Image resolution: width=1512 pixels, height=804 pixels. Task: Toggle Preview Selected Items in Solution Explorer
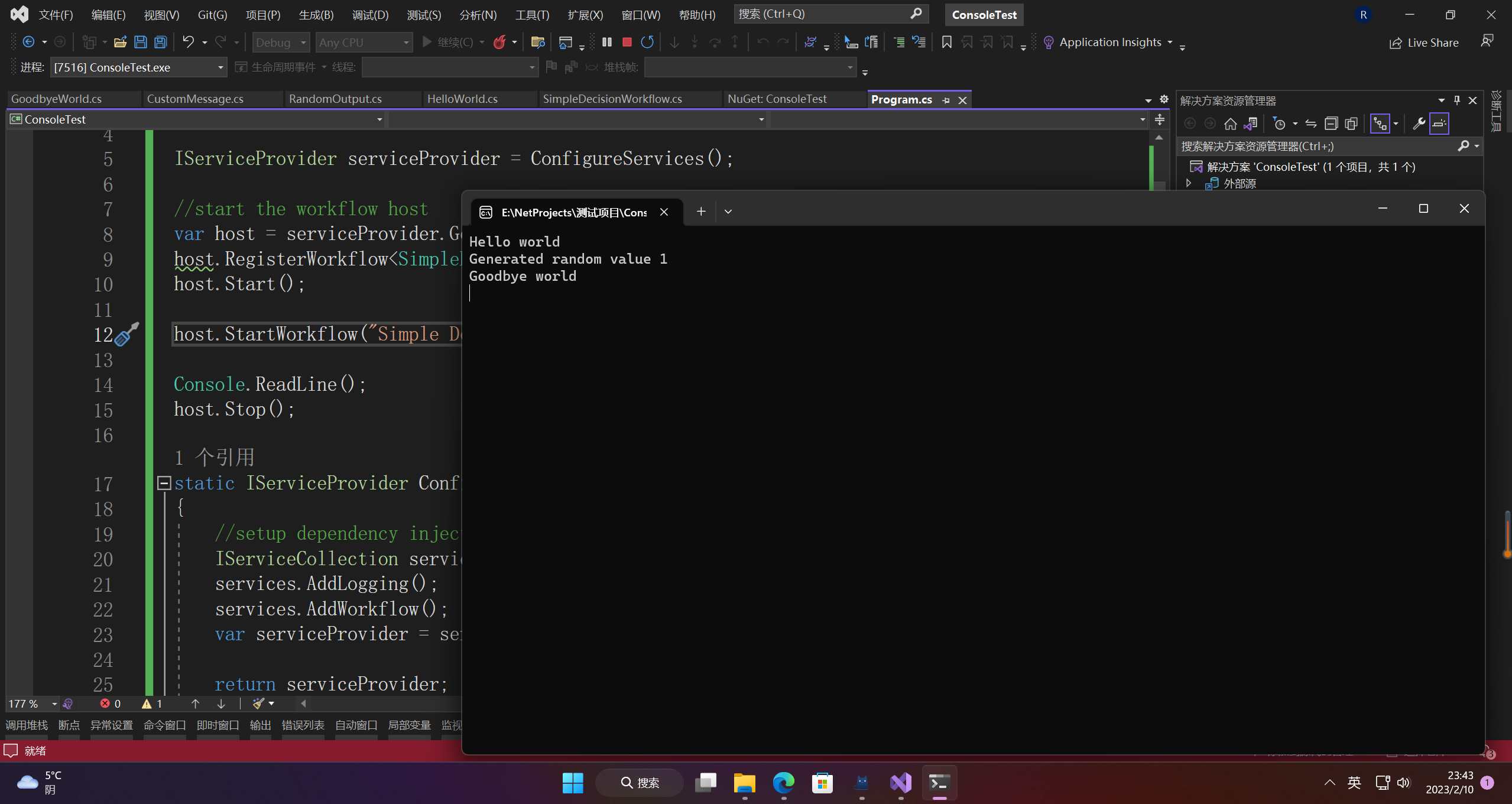click(x=1439, y=124)
